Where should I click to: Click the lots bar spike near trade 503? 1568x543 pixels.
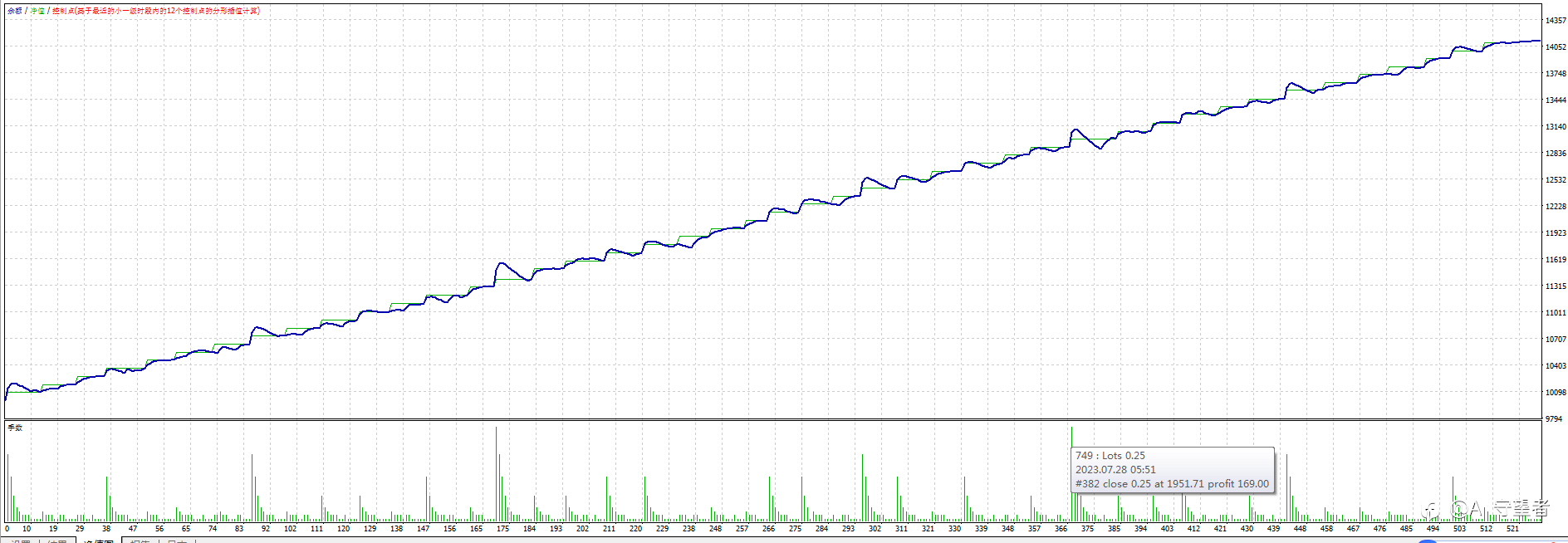[1453, 499]
